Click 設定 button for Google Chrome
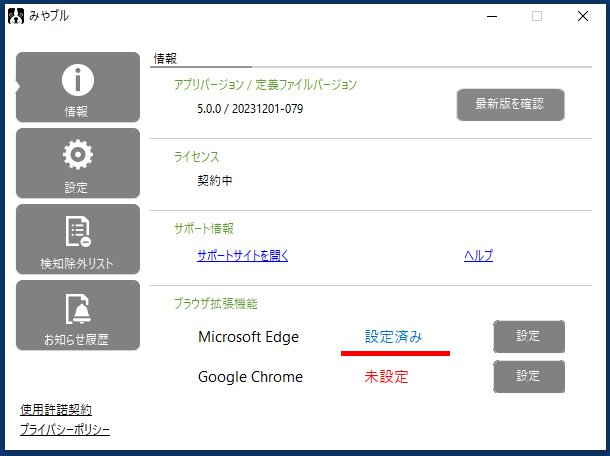Screen dimensions: 610x456 529,376
